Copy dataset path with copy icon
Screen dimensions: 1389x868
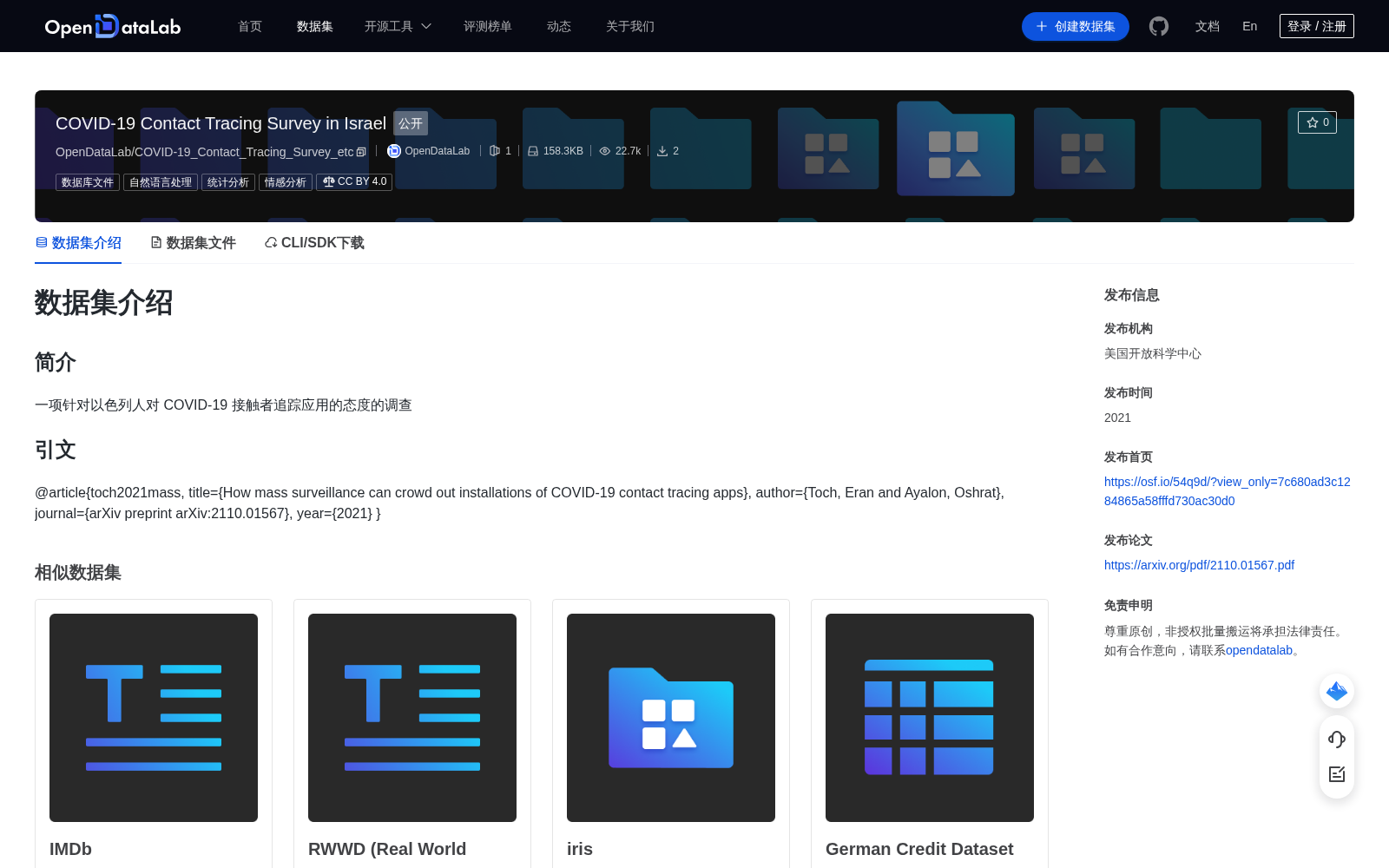(x=361, y=152)
